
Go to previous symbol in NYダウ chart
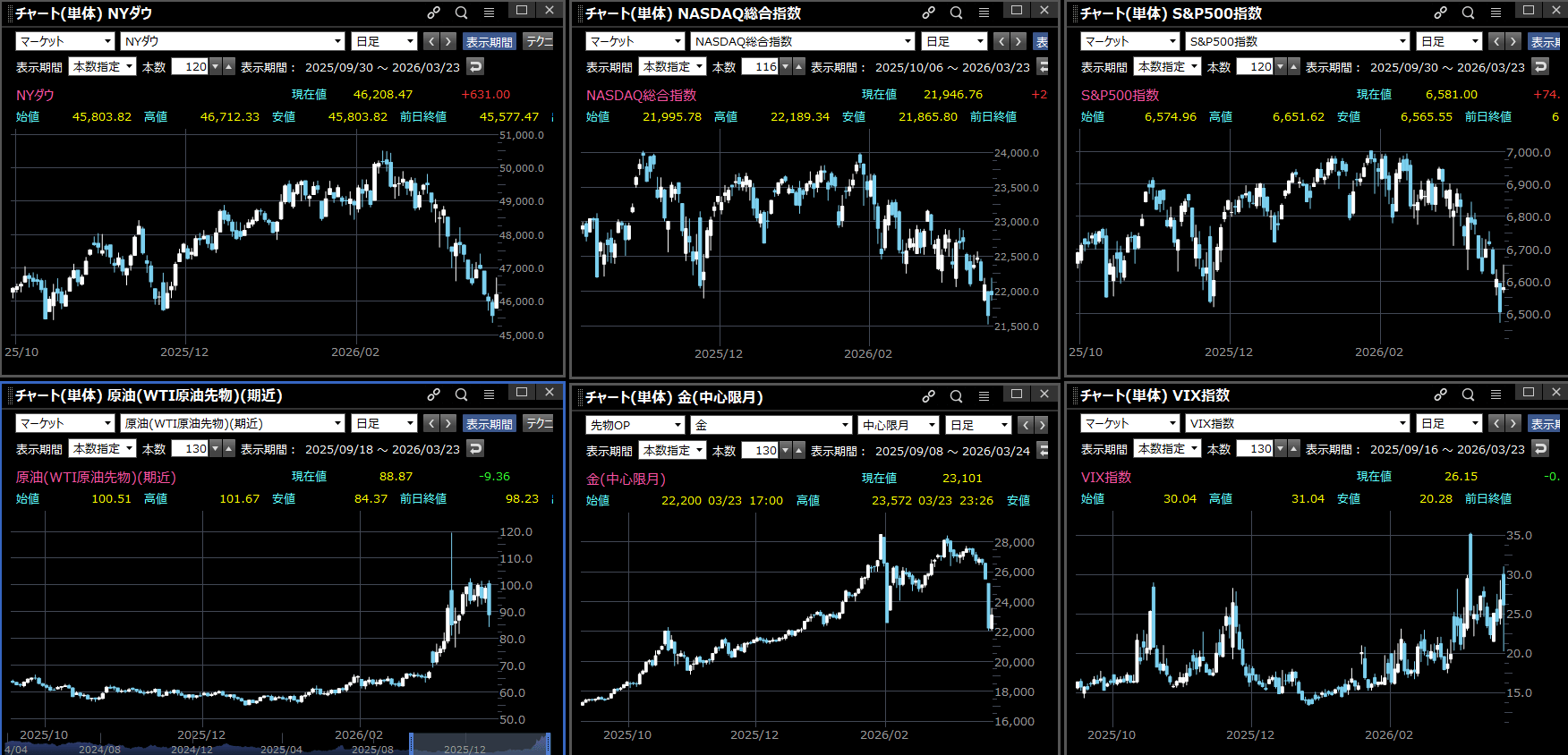pos(431,41)
